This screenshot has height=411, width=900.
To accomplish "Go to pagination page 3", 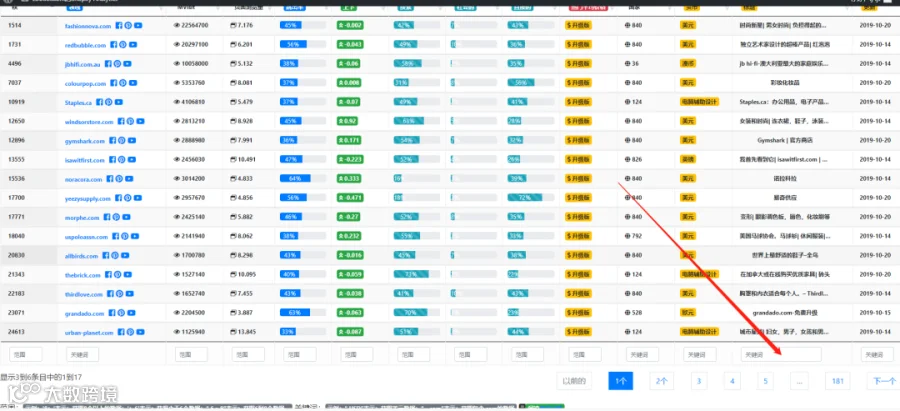I will pyautogui.click(x=699, y=381).
